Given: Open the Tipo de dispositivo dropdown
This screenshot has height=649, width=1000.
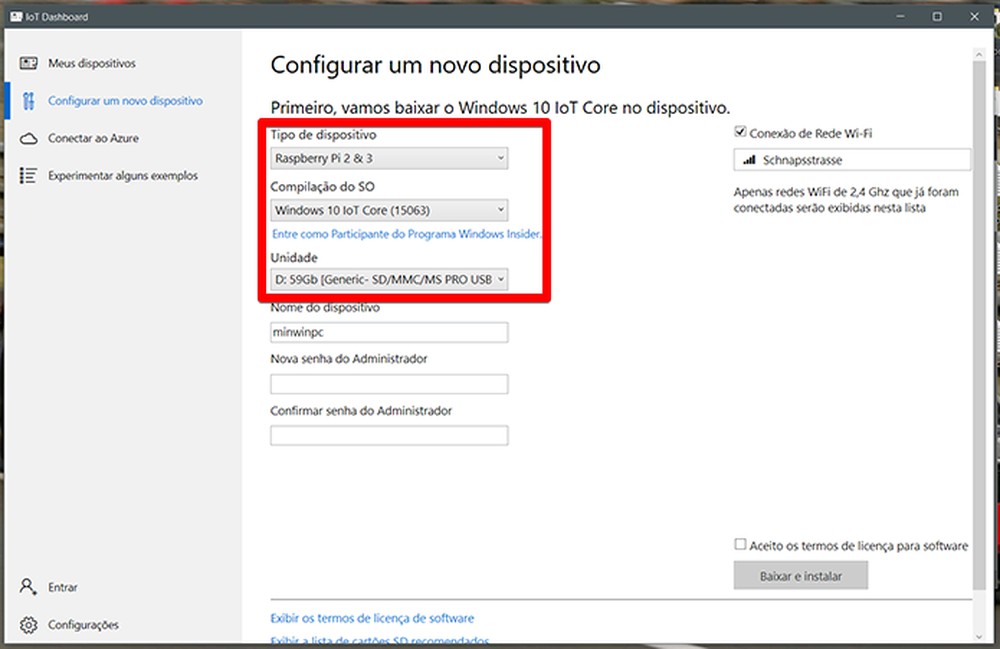Looking at the screenshot, I should pyautogui.click(x=389, y=157).
